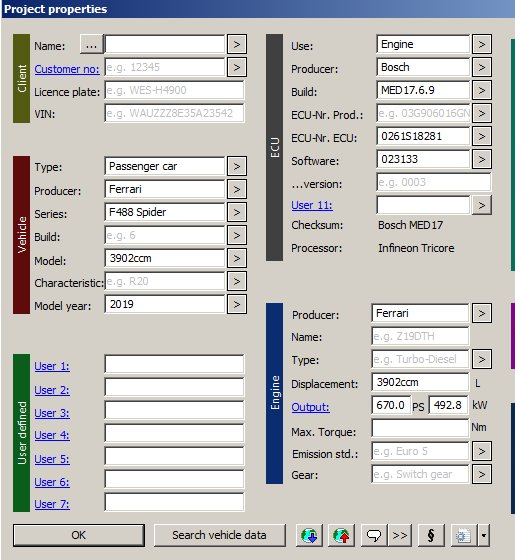This screenshot has height=560, width=515.
Task: Click the Software field showing 023133
Action: tap(423, 159)
